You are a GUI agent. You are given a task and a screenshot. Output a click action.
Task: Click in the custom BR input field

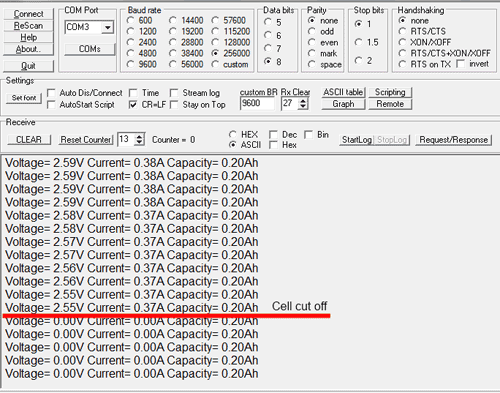(x=257, y=103)
